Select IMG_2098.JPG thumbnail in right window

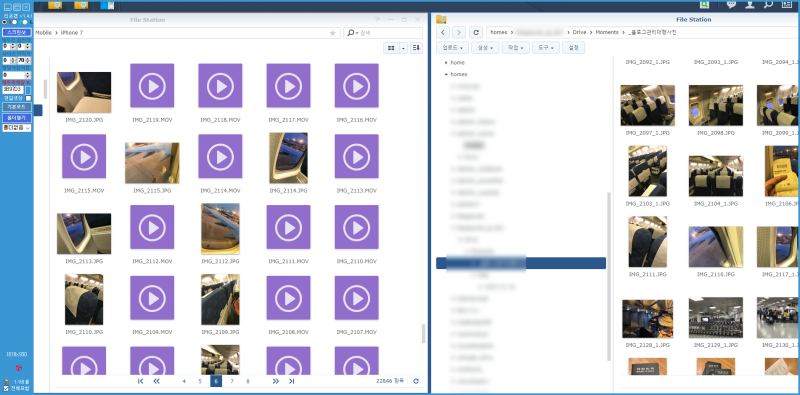tap(716, 105)
